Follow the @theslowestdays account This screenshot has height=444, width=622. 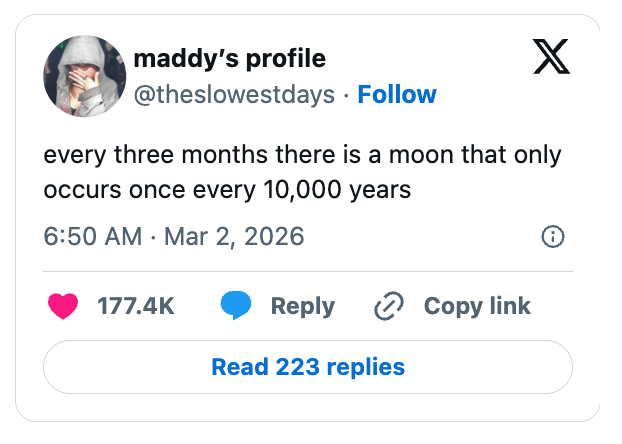[x=397, y=95]
